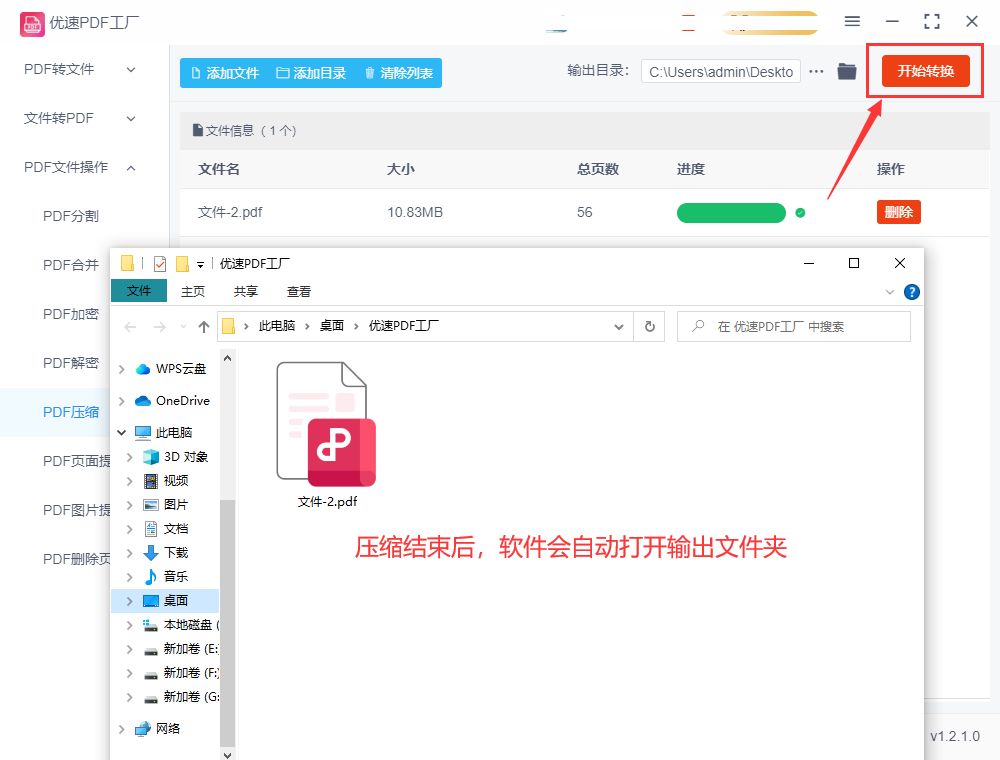Open the 文件 tab in Explorer

point(139,291)
